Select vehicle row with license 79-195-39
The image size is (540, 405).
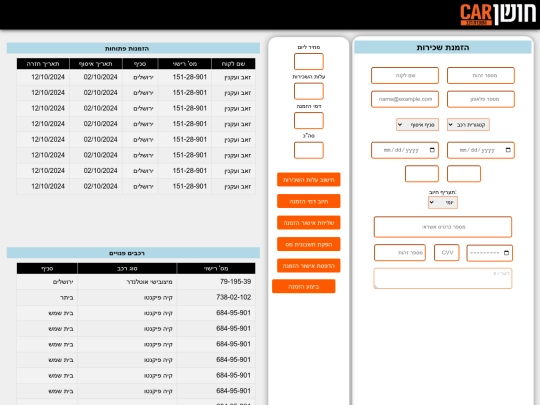click(x=136, y=282)
